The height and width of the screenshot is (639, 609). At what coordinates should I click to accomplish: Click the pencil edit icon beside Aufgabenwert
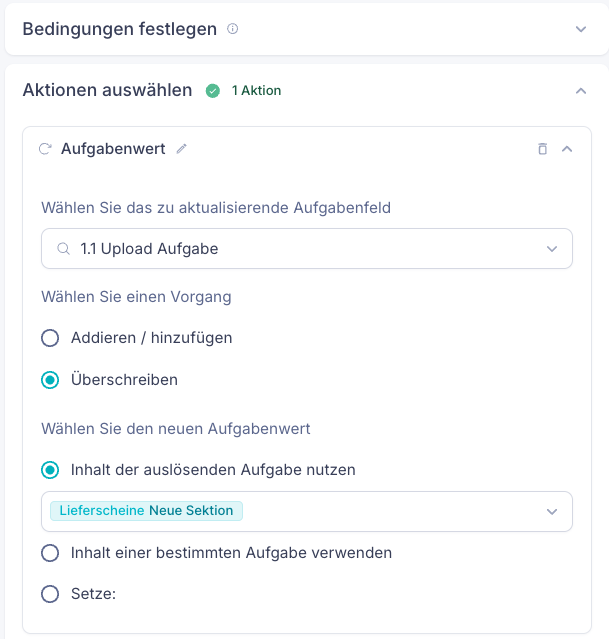(x=181, y=149)
